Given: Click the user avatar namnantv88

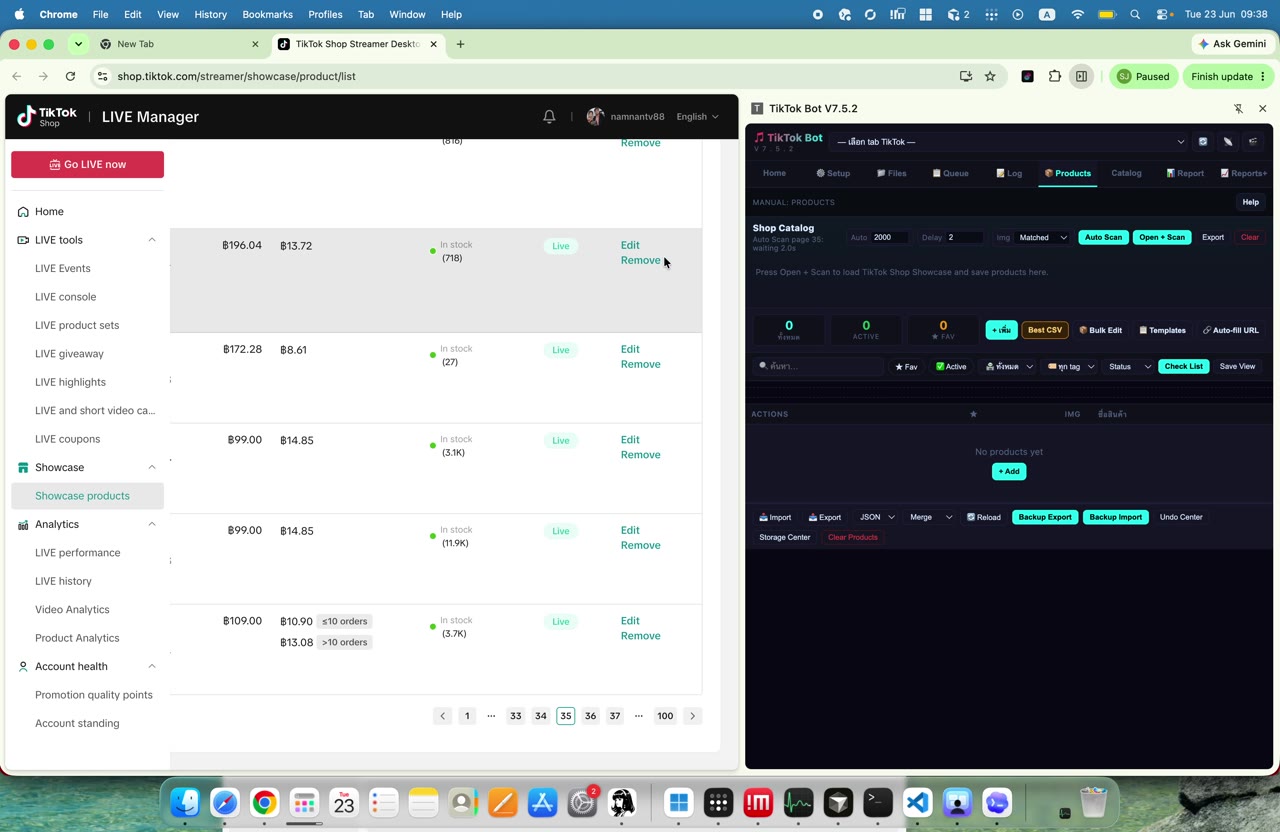Looking at the screenshot, I should coord(595,117).
